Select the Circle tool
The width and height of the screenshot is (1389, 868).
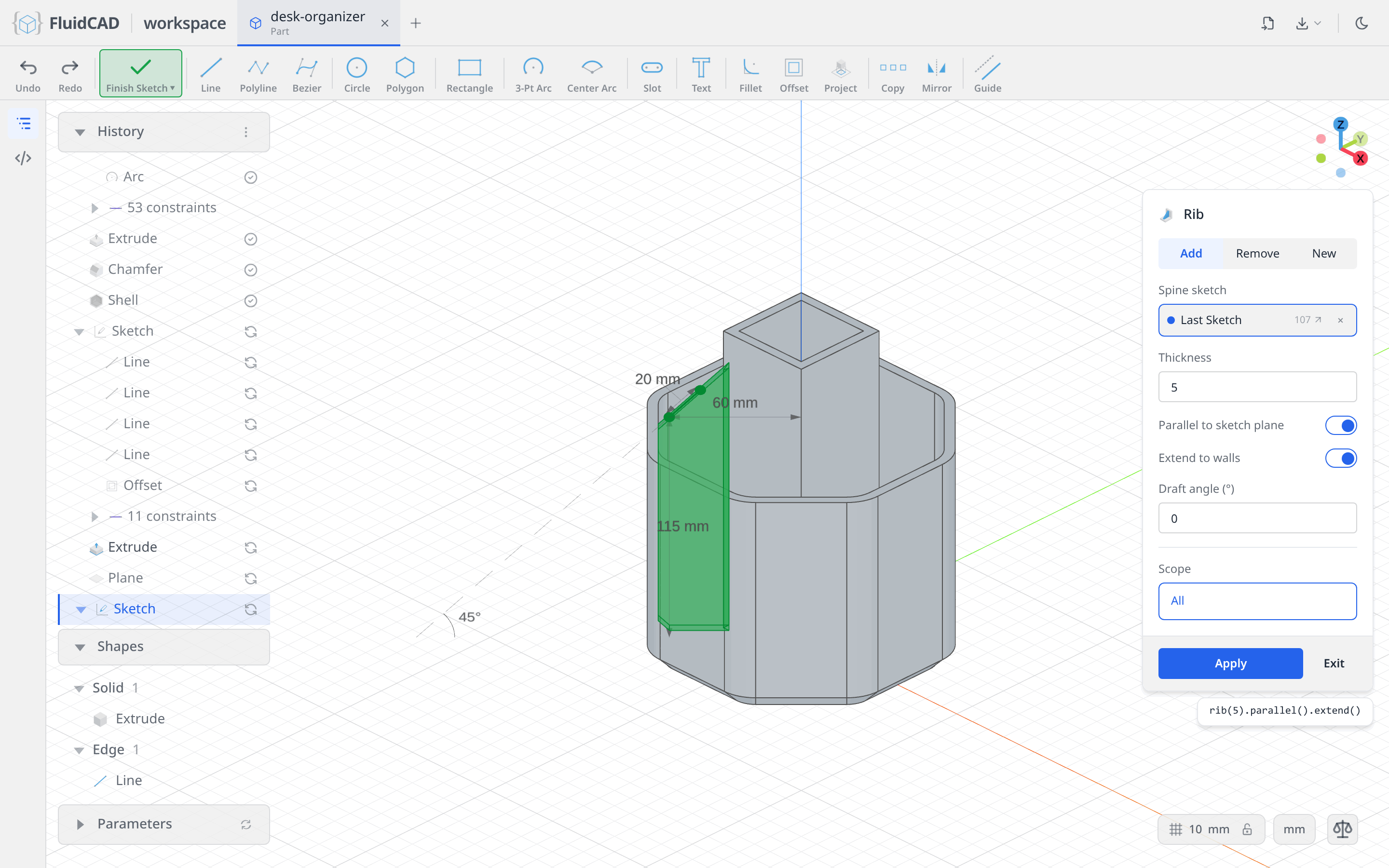[356, 74]
